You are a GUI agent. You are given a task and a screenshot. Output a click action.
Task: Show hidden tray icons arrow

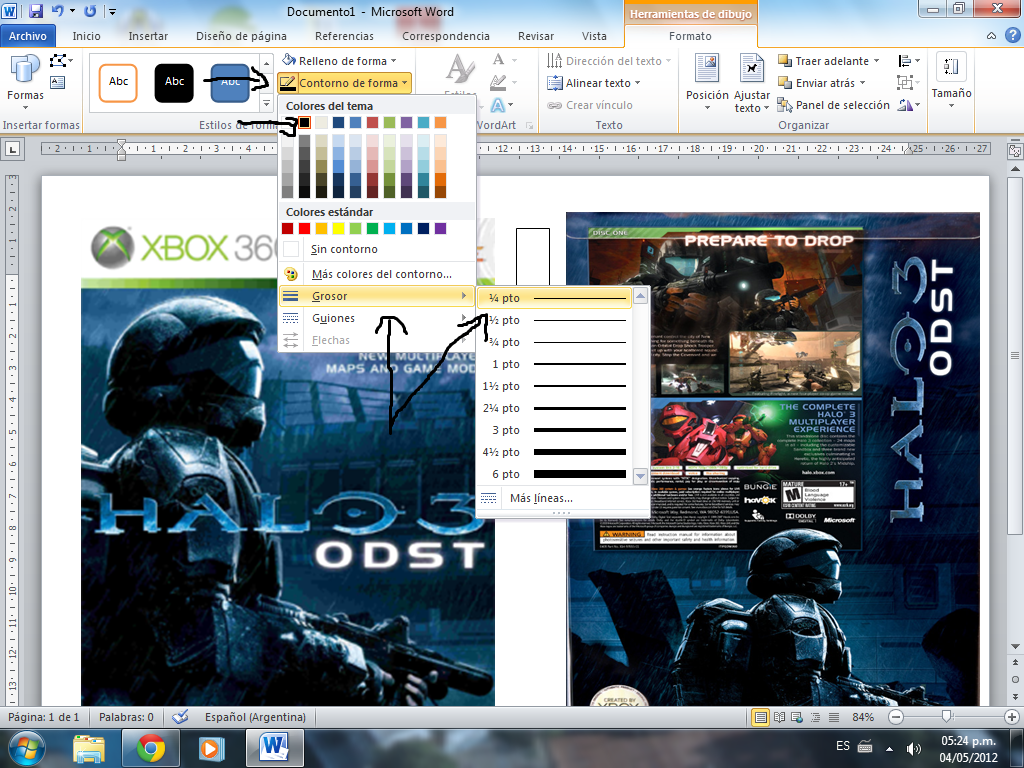point(889,748)
